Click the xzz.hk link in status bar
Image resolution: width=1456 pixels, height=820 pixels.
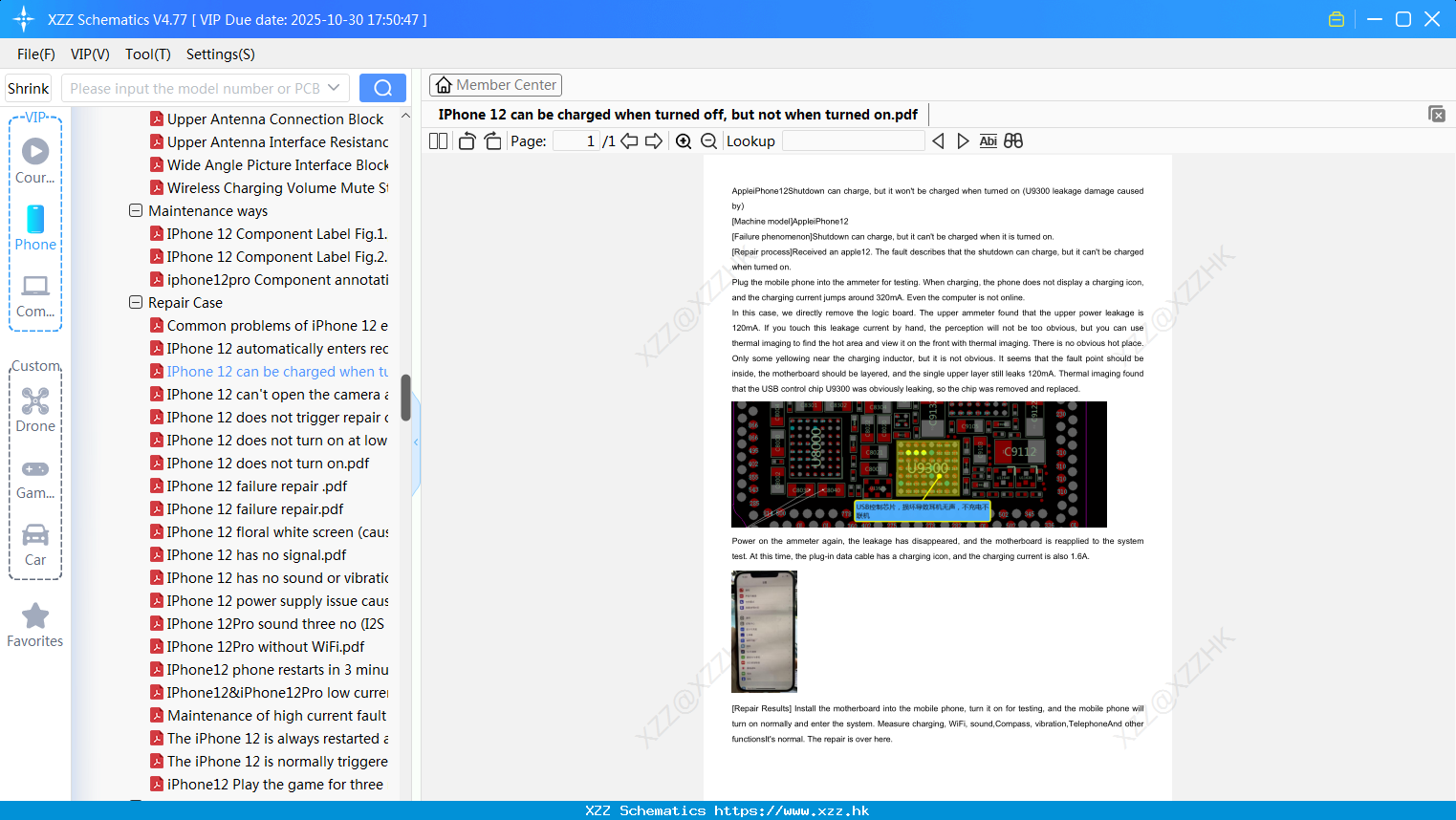pos(792,810)
